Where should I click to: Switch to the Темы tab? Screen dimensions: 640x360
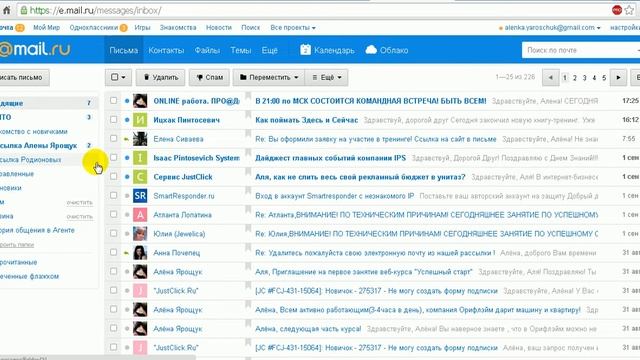pos(240,50)
